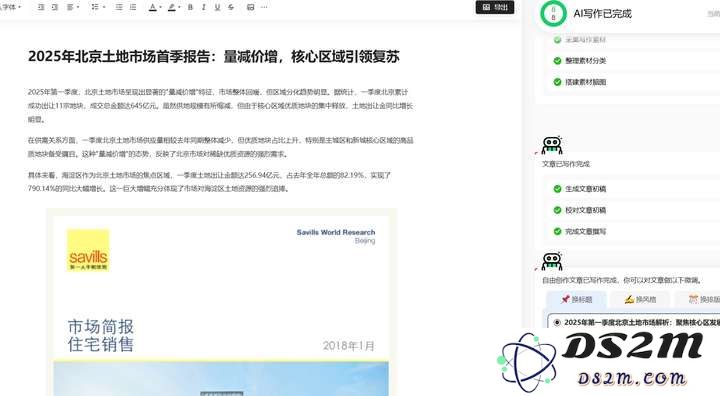Click the 完成文章撰写 step label
This screenshot has height=396, width=720.
[x=585, y=231]
